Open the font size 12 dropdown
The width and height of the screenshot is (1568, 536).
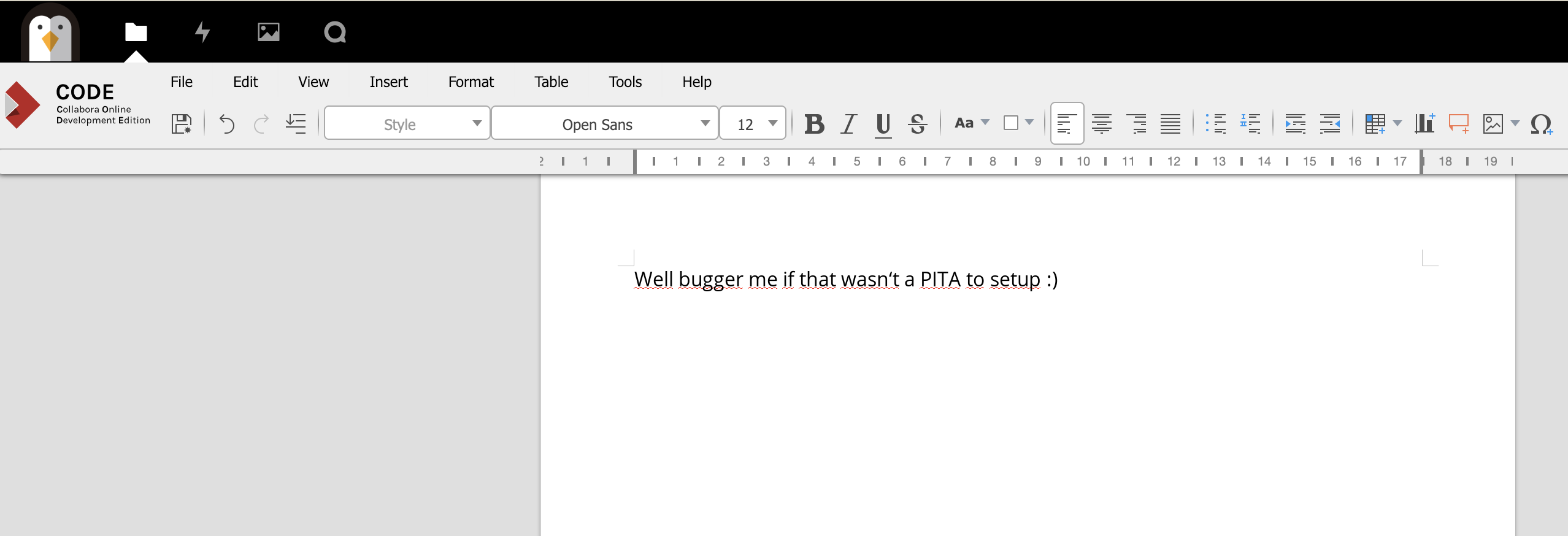click(772, 124)
